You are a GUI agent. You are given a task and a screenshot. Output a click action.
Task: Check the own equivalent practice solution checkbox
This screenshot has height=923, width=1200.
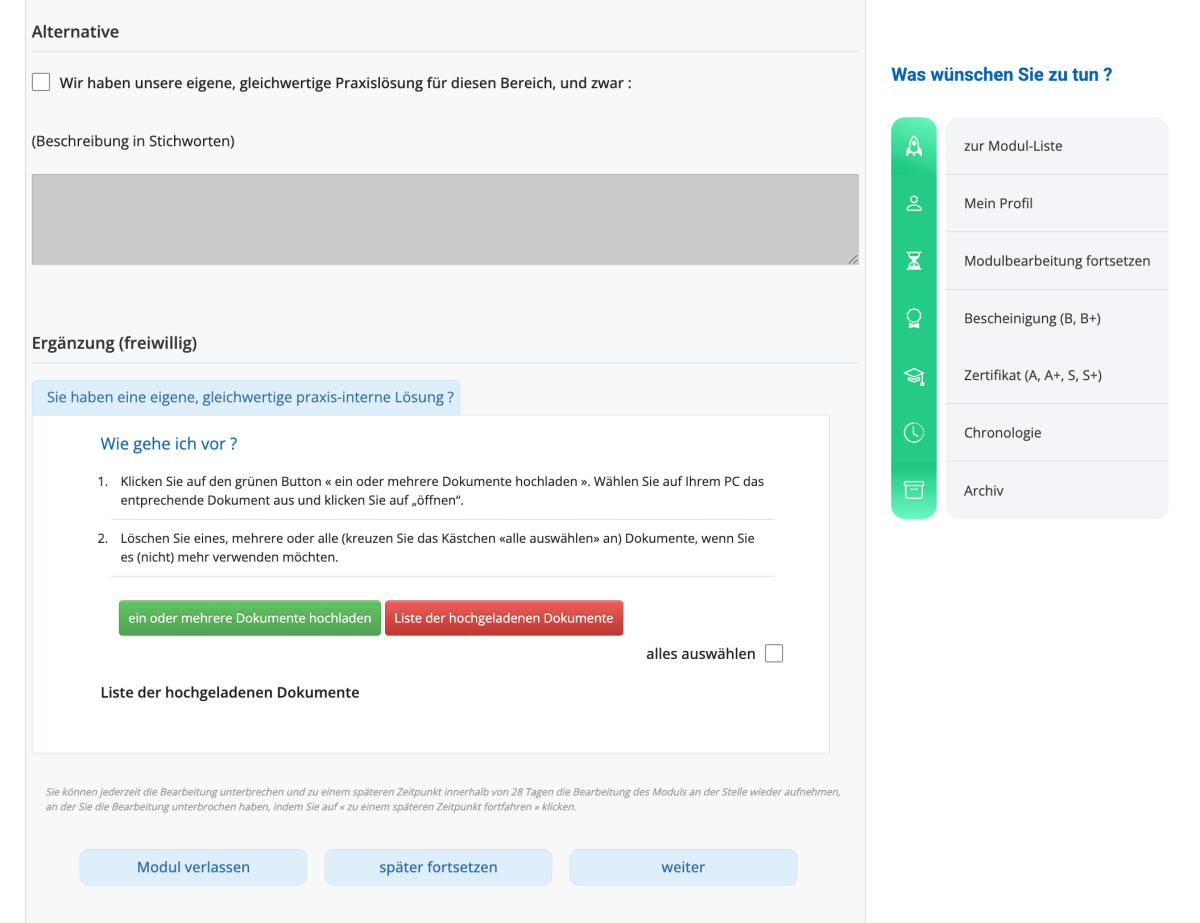(x=41, y=82)
